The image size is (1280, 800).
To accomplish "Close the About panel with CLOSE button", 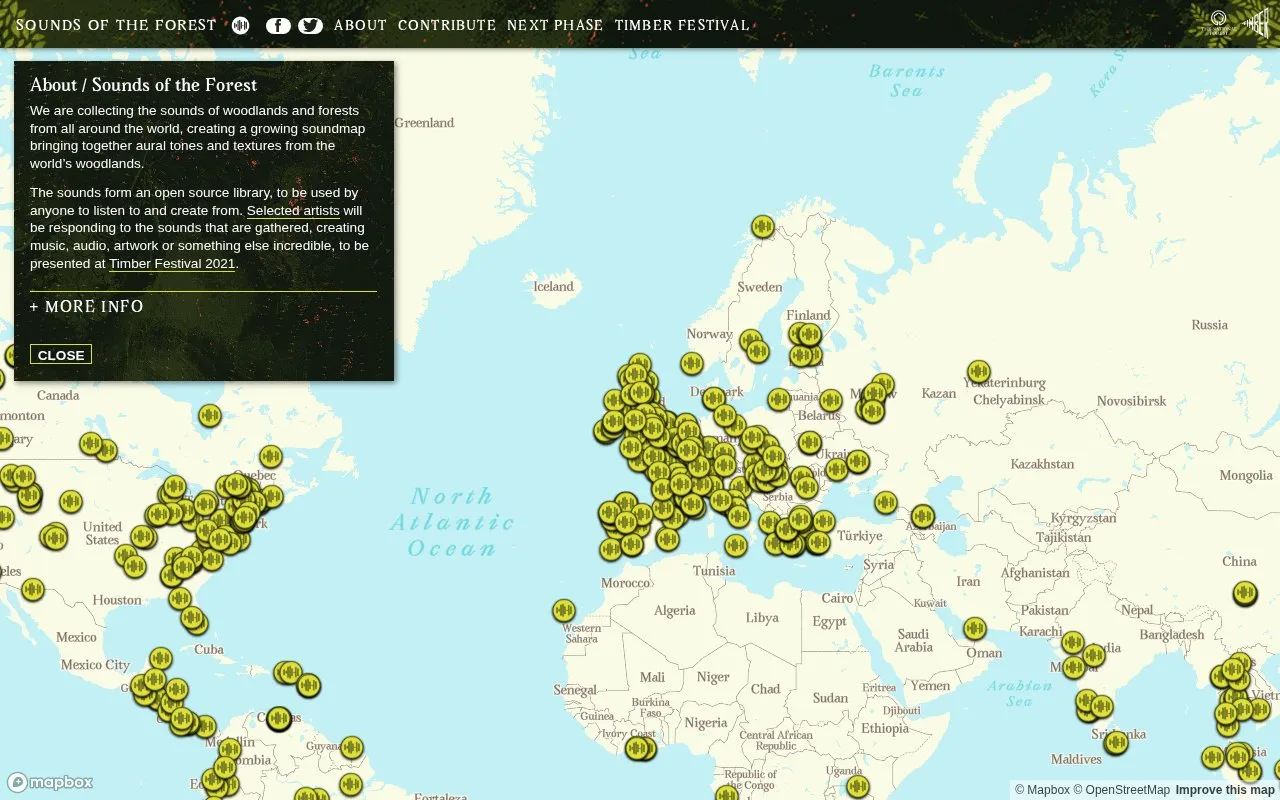I will coord(61,354).
